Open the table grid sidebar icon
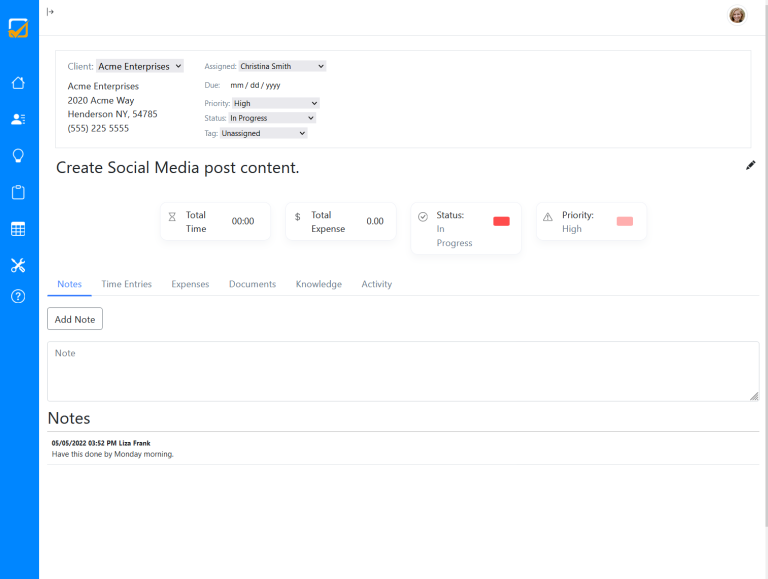Screen dimensions: 768x579 (18, 229)
